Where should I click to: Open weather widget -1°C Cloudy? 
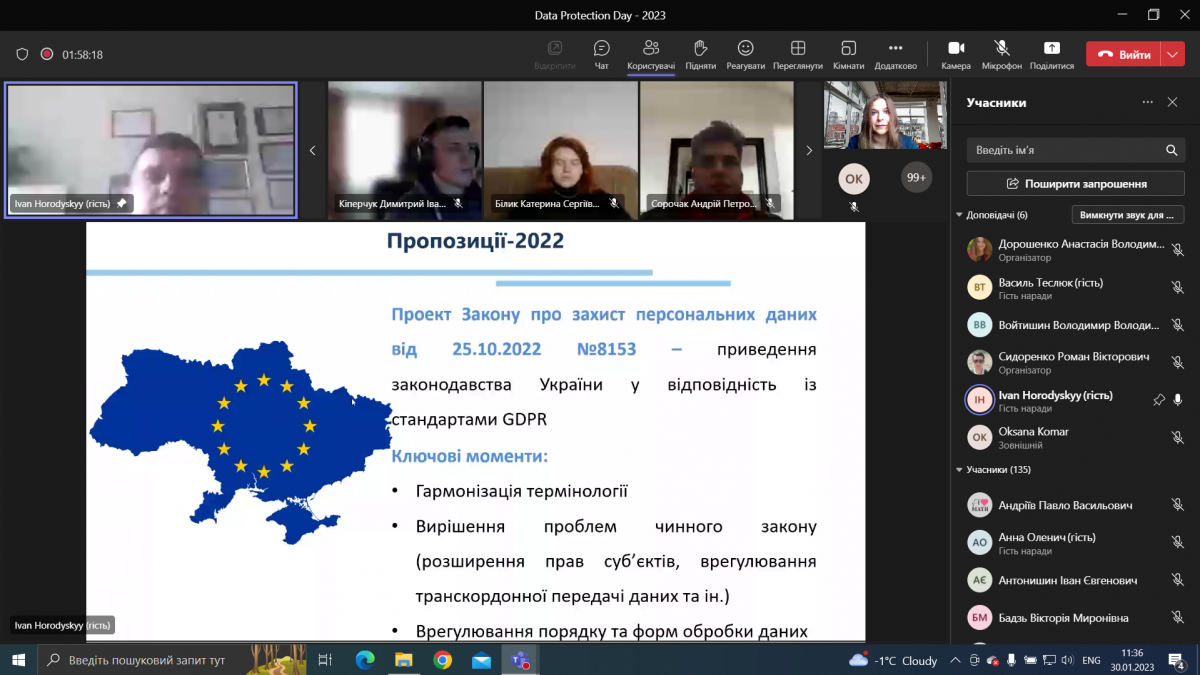click(x=893, y=660)
